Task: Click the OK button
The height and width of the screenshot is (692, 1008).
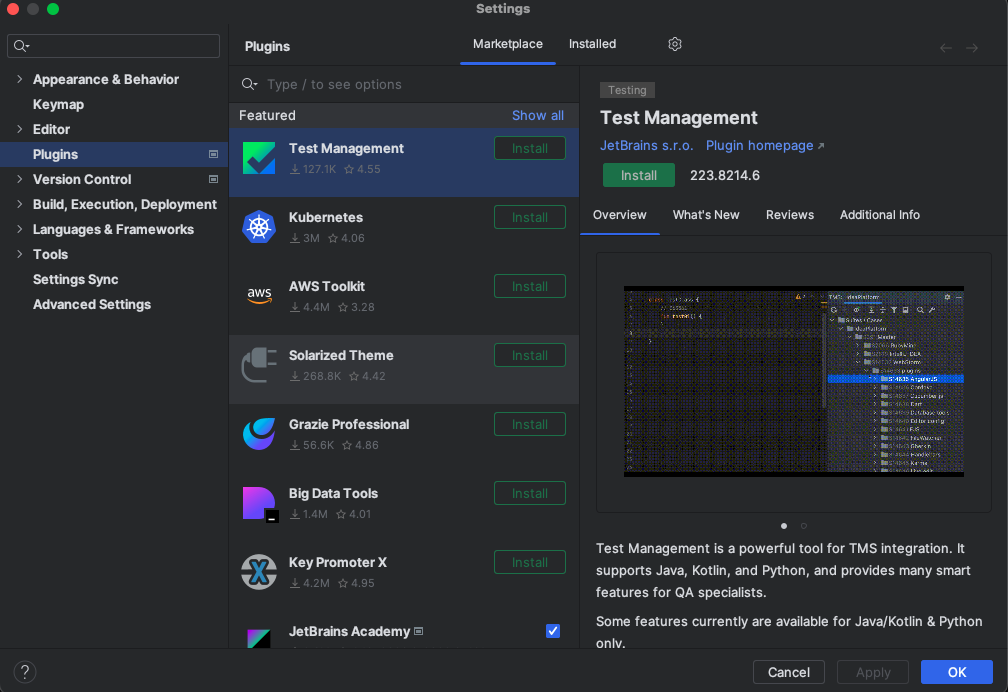Action: (x=957, y=672)
